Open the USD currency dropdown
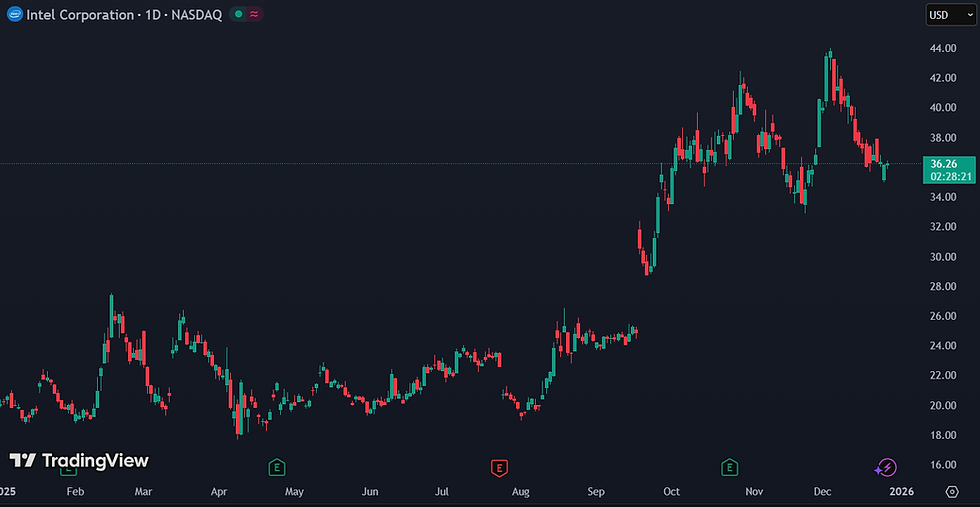The height and width of the screenshot is (507, 980). point(951,15)
